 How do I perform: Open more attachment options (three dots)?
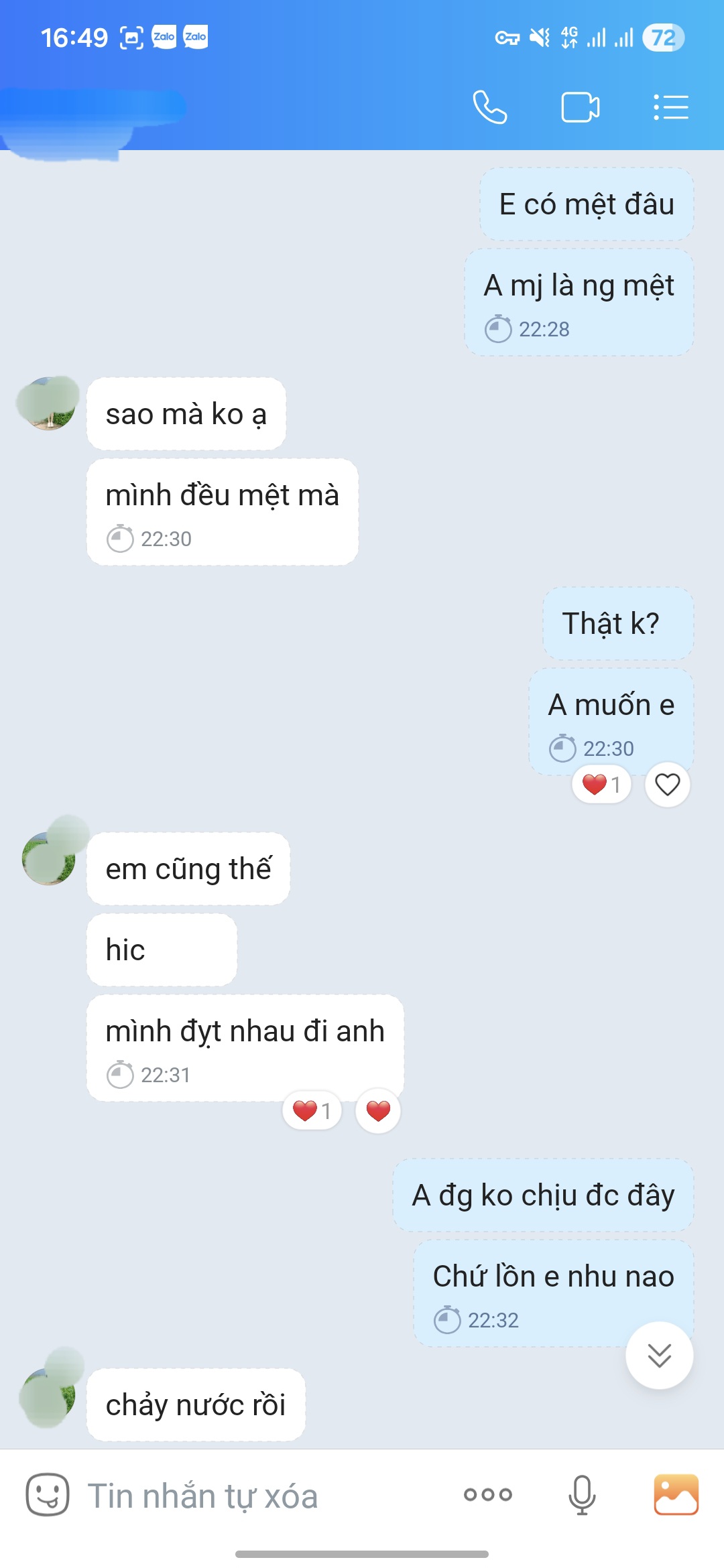point(488,1494)
